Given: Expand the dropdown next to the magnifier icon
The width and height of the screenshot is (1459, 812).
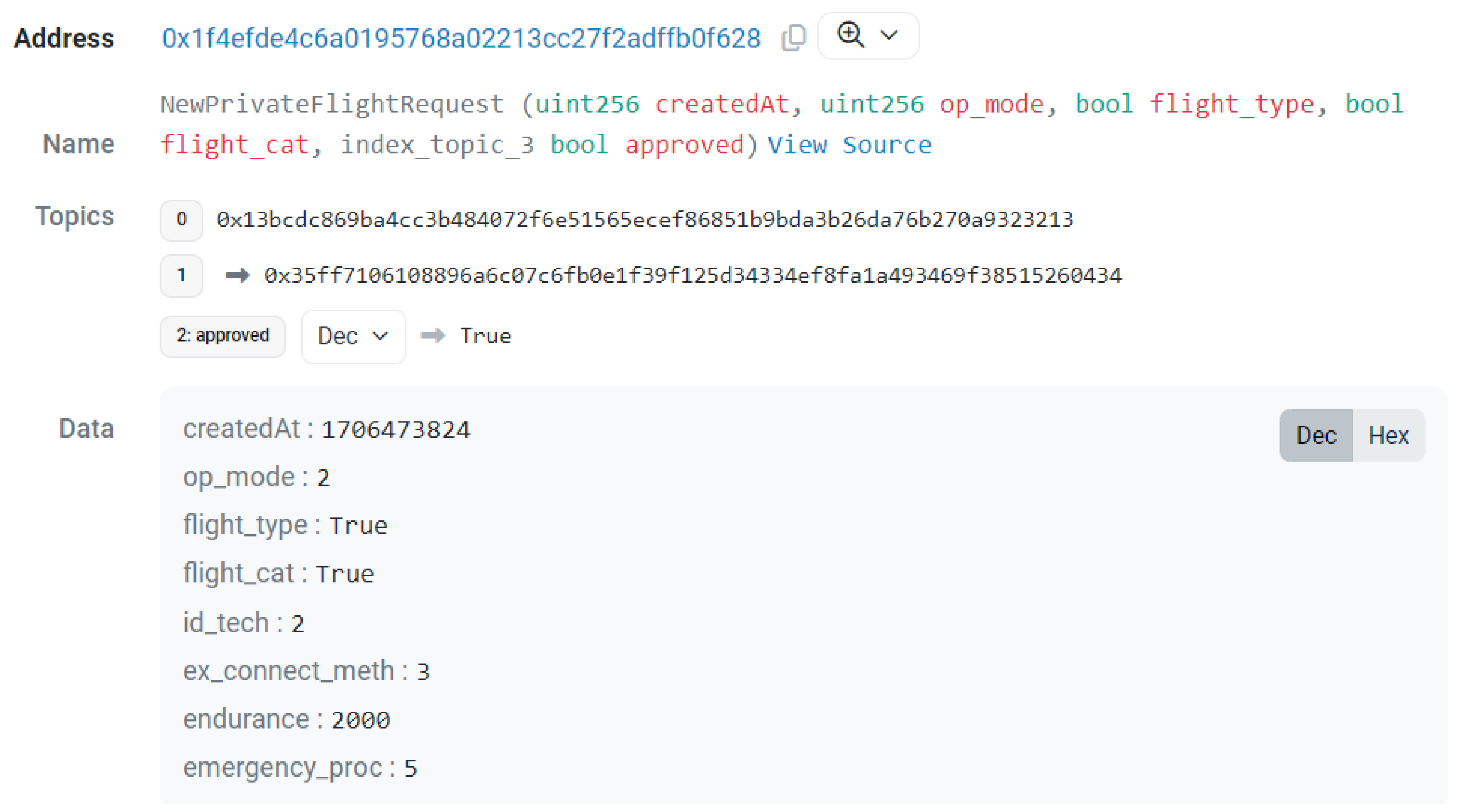Looking at the screenshot, I should coord(887,35).
